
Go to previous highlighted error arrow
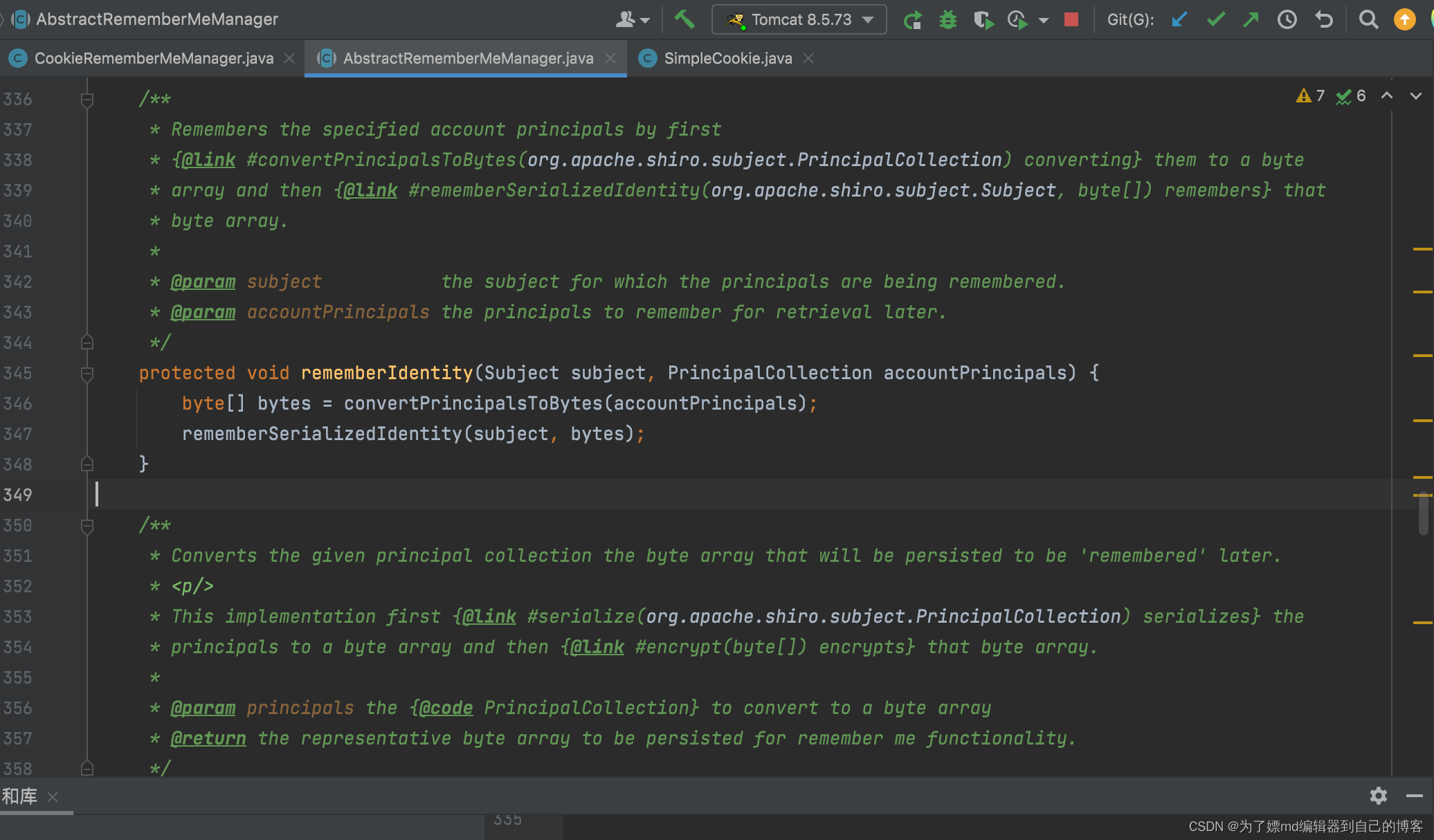(1386, 95)
